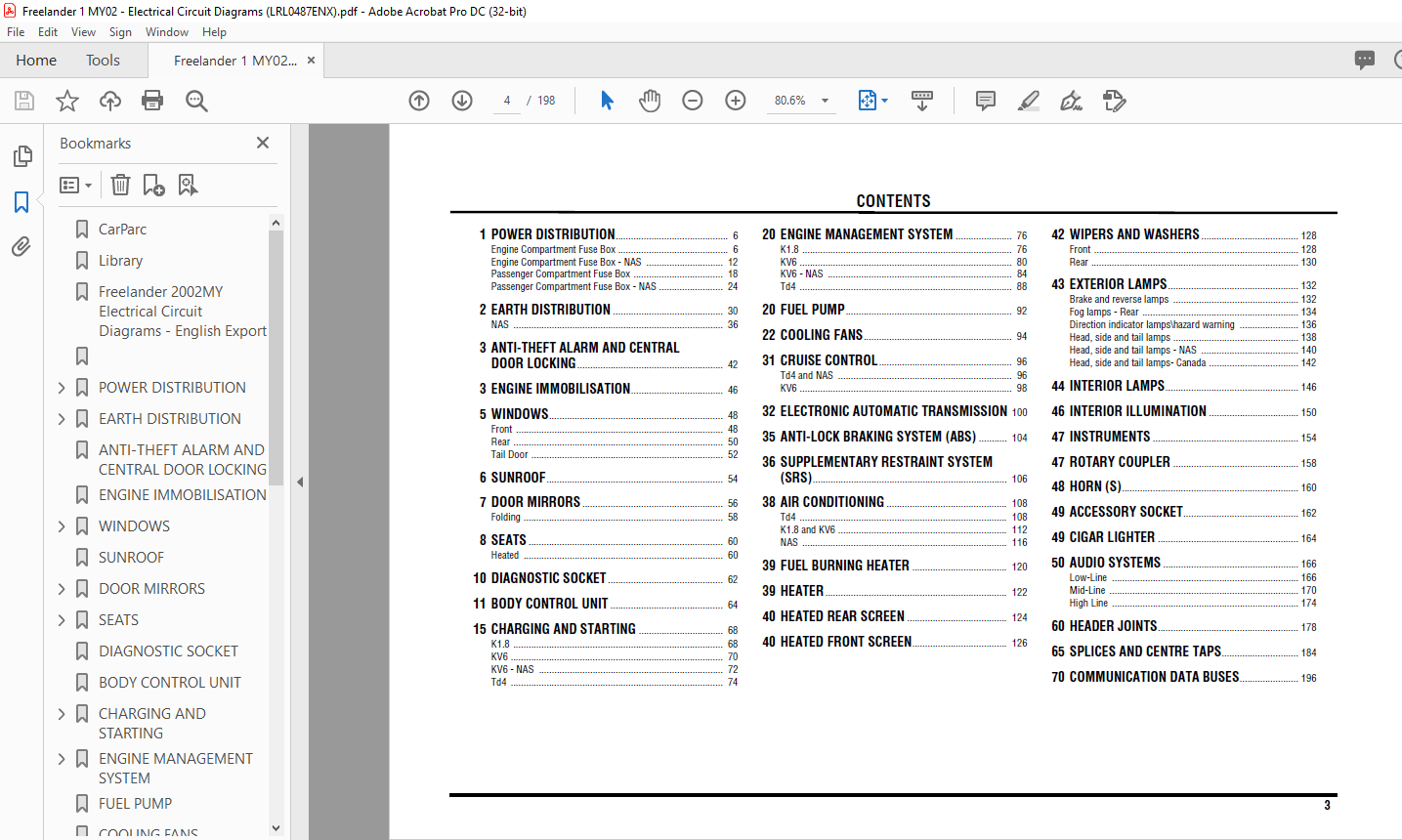Open the Window menu
Viewport: 1402px width, 840px height.
point(167,32)
